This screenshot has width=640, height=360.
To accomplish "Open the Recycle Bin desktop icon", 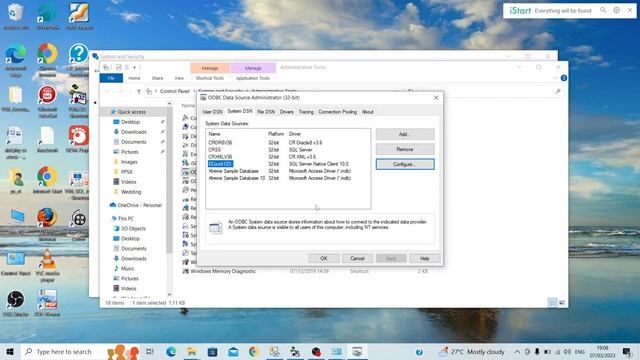I will [16, 16].
